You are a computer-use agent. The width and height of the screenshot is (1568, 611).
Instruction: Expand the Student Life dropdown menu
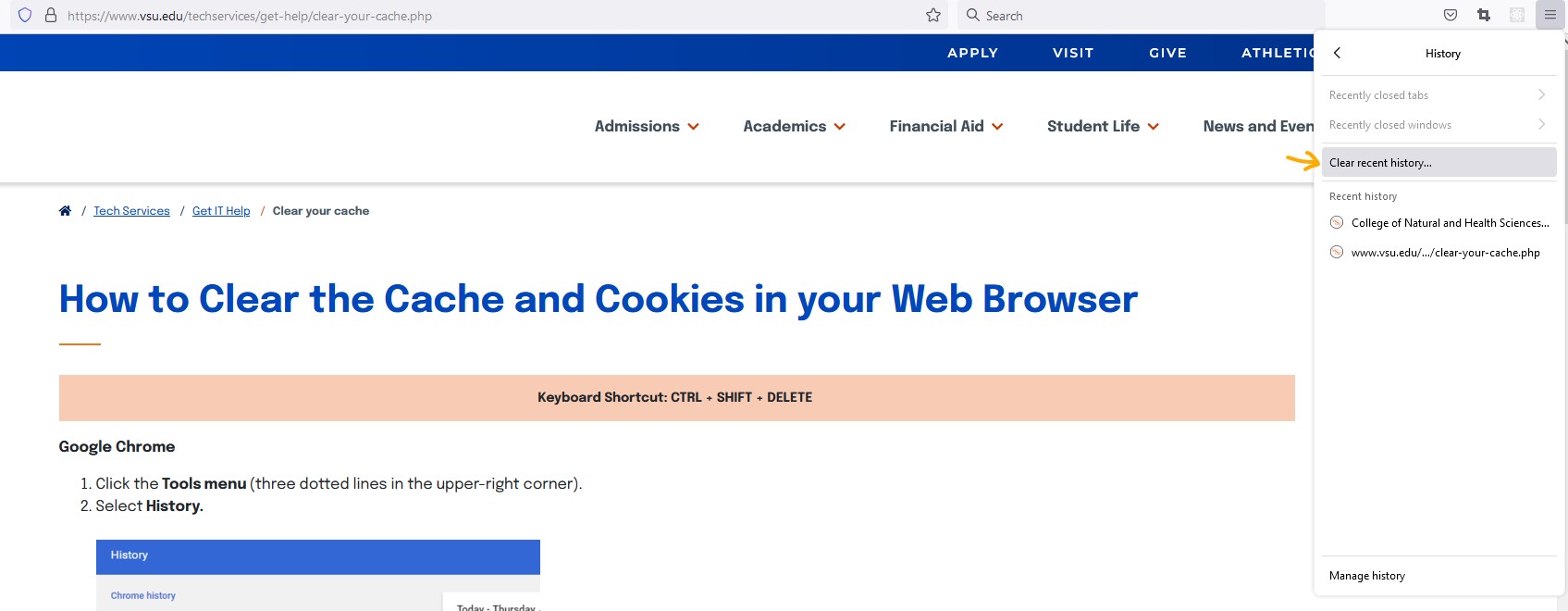coord(1103,126)
